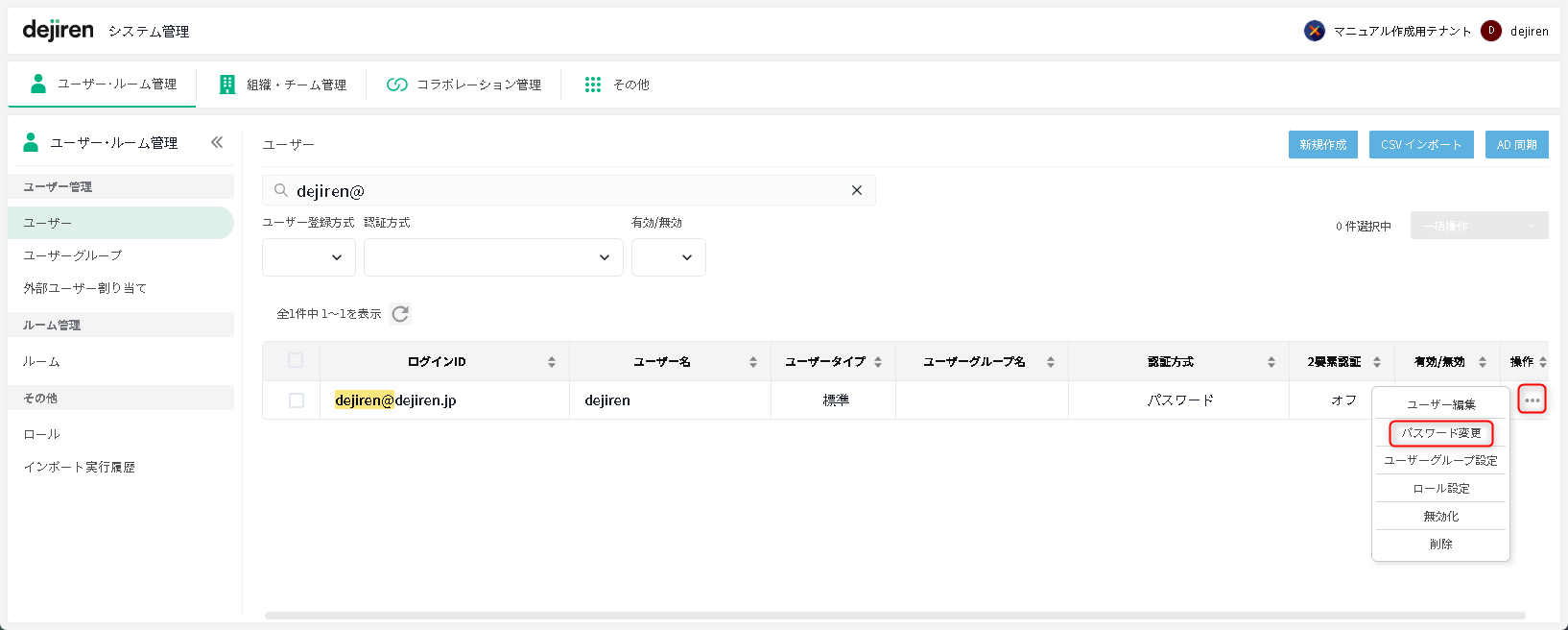Click the dejiren user avatar icon

click(1491, 31)
